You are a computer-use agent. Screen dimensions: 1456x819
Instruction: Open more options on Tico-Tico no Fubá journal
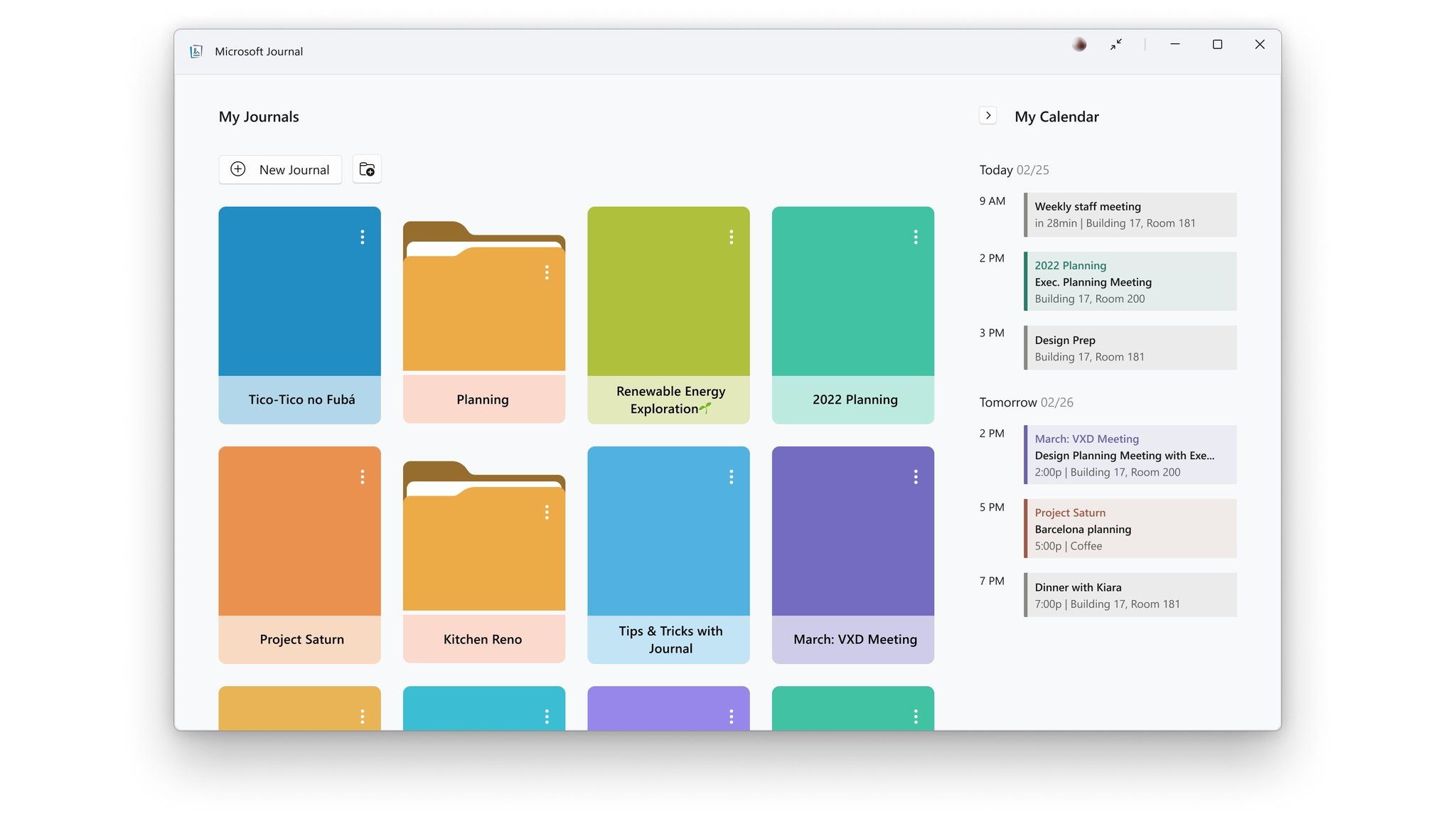point(363,237)
